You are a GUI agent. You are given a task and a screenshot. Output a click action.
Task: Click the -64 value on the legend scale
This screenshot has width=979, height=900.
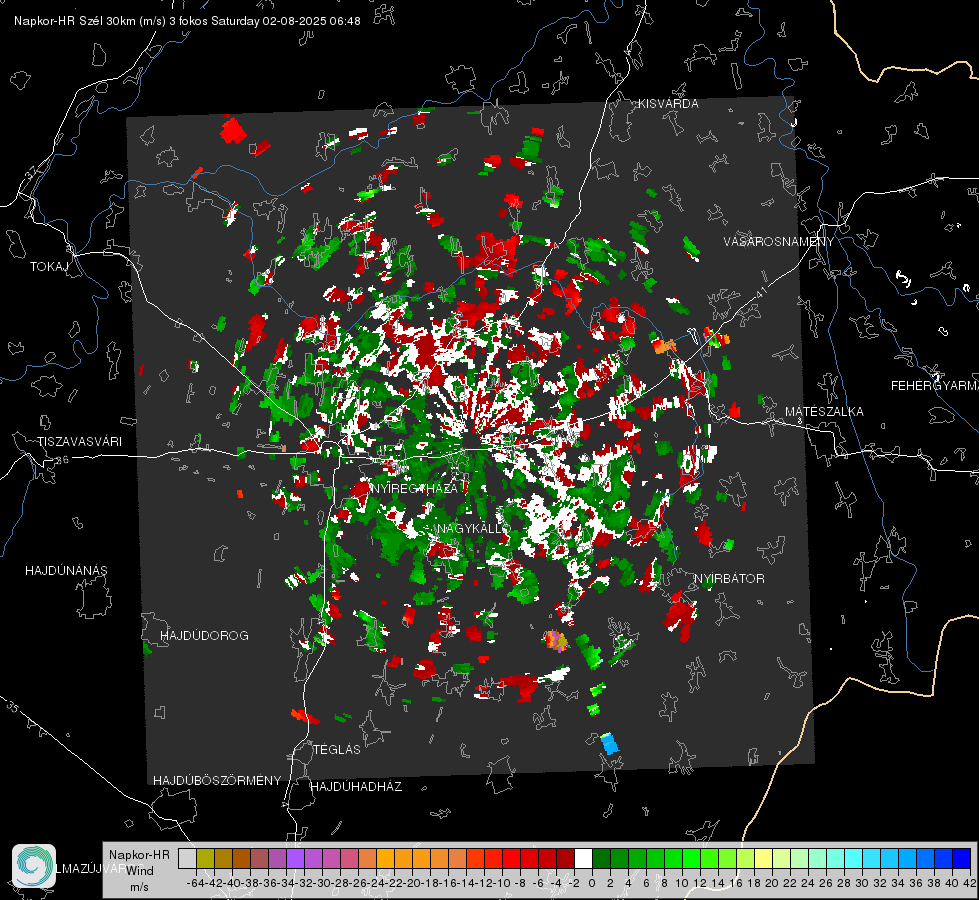[195, 883]
